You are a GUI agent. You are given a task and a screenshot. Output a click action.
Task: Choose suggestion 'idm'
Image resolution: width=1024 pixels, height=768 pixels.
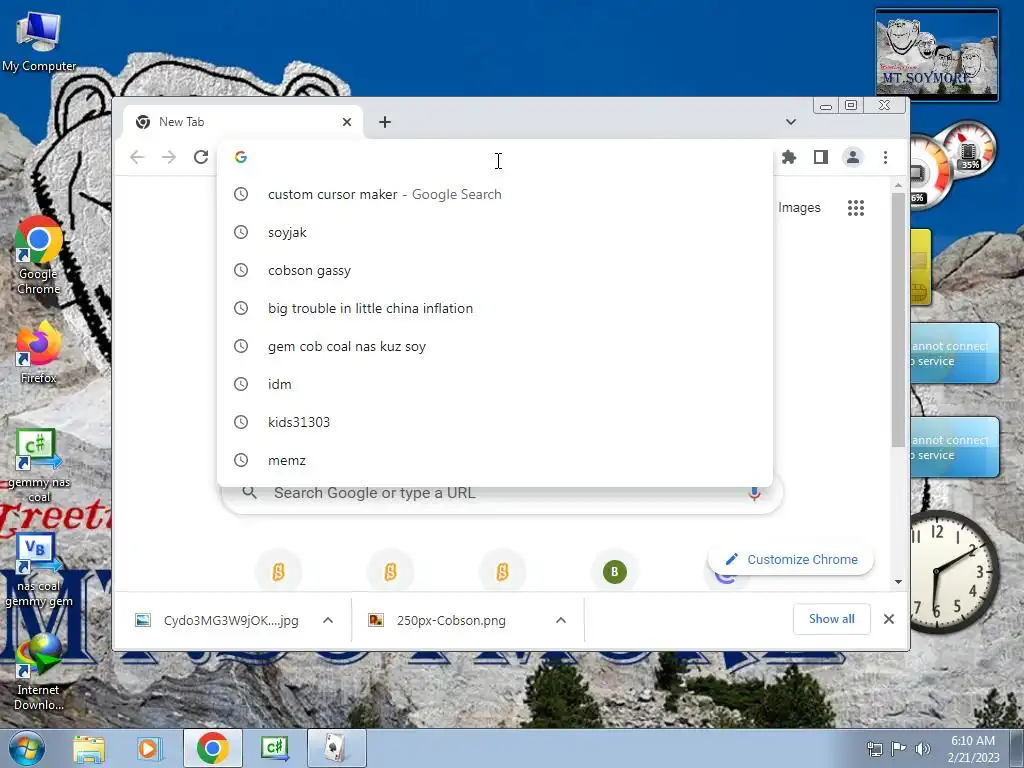coord(494,384)
